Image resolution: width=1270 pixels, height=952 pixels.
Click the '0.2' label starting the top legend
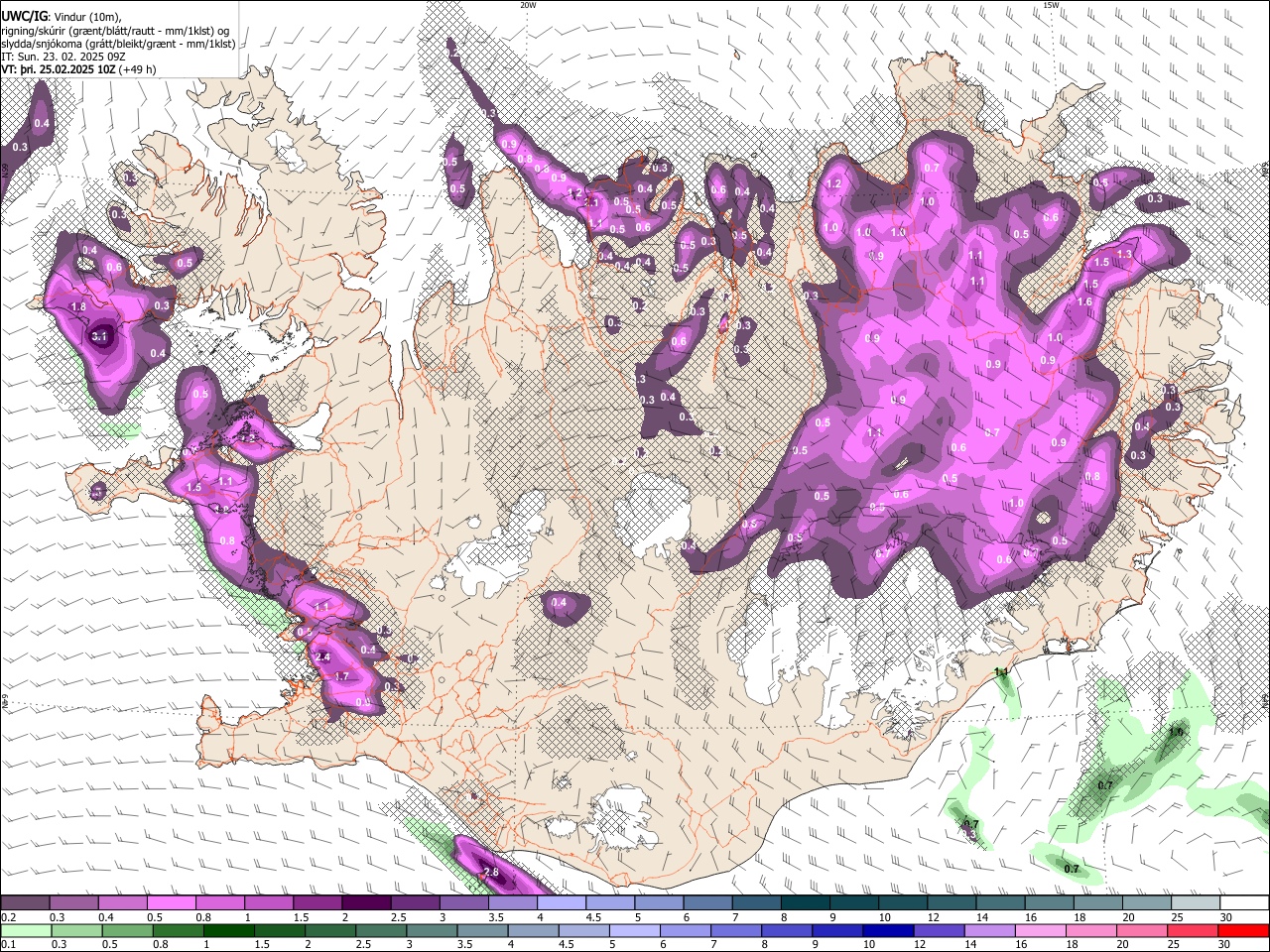[8, 916]
